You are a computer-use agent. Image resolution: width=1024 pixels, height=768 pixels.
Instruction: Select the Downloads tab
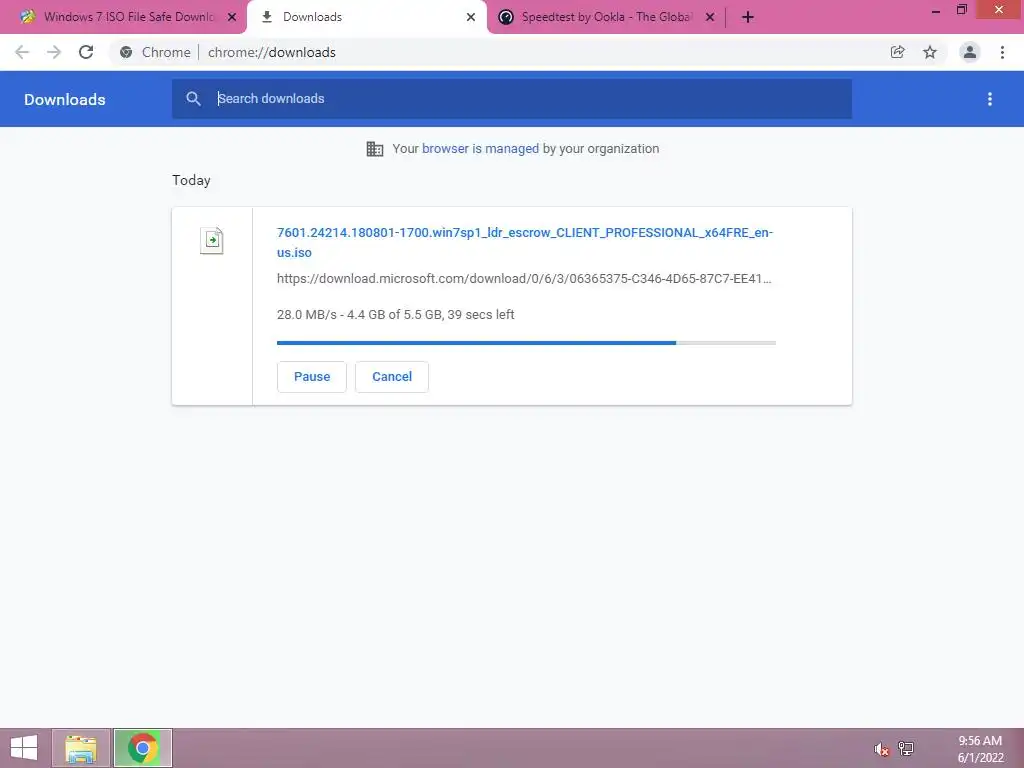366,17
